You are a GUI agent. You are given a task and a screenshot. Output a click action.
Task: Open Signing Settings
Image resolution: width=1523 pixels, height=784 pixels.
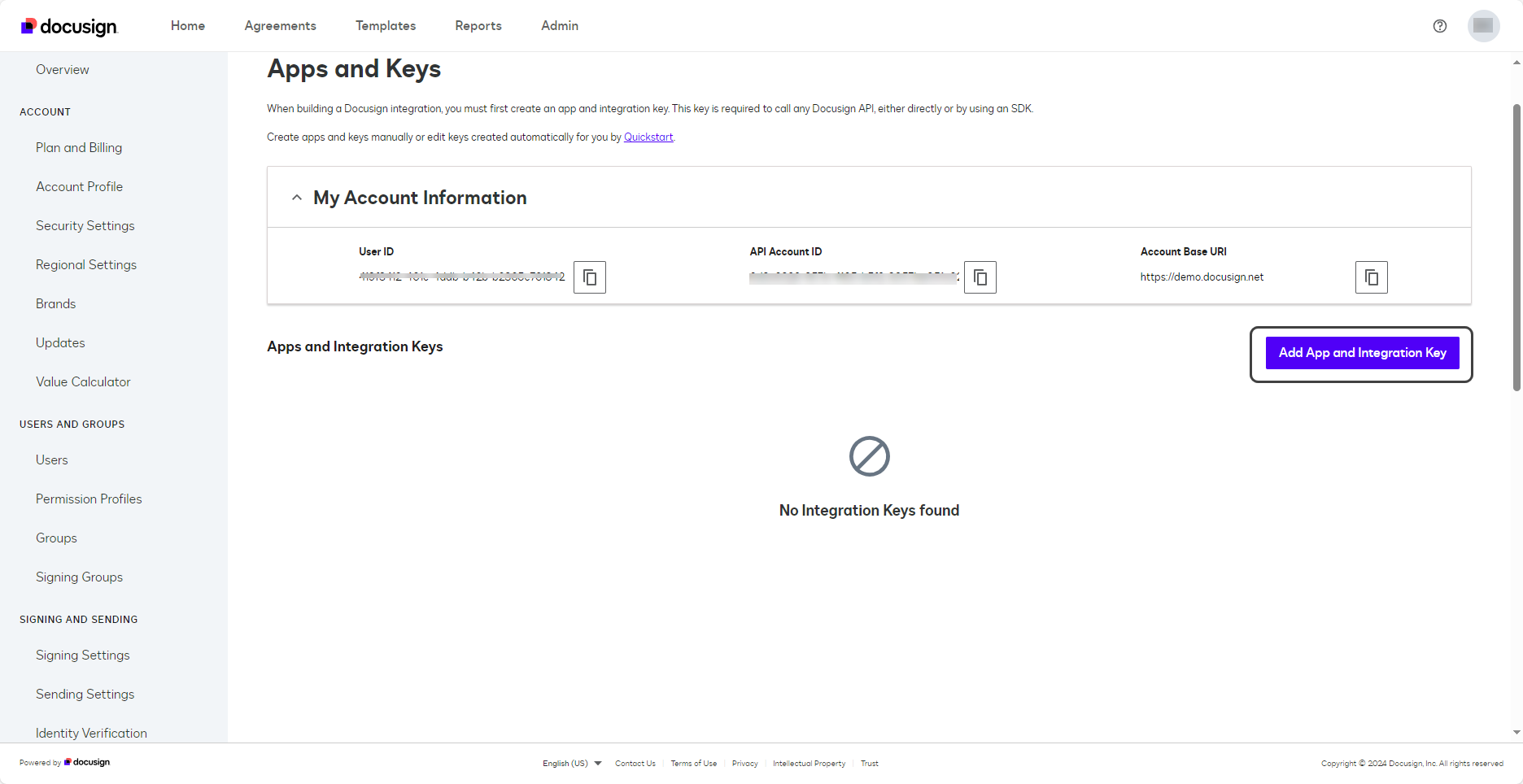pos(83,656)
